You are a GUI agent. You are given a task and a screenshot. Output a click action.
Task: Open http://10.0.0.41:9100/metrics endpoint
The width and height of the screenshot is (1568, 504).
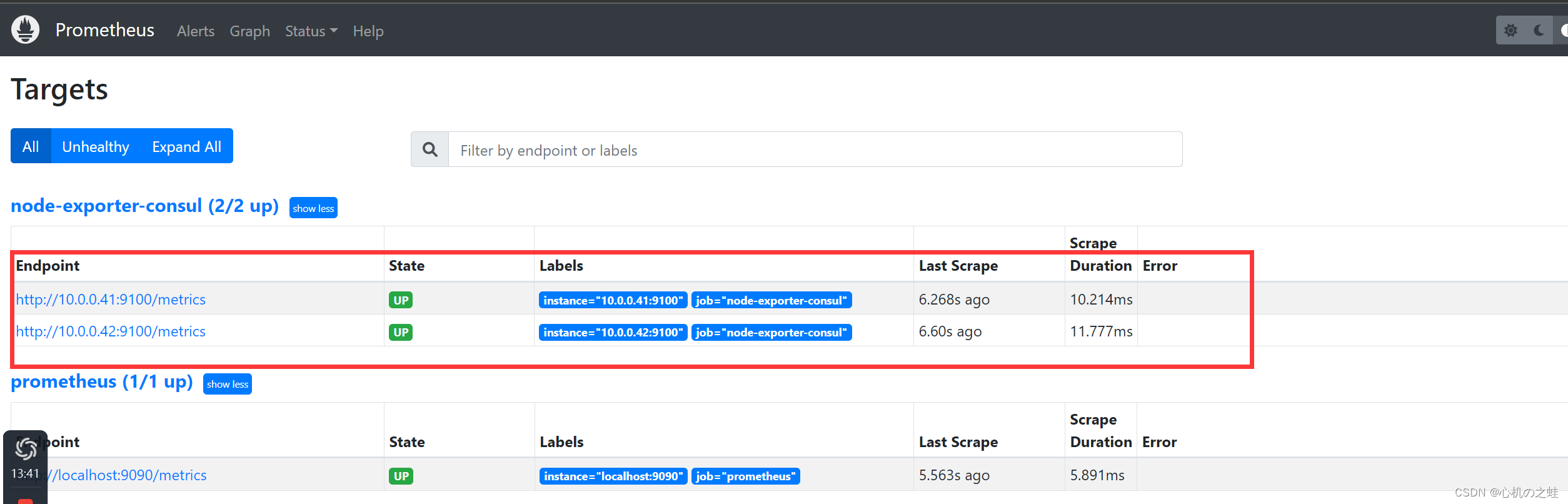[x=111, y=300]
